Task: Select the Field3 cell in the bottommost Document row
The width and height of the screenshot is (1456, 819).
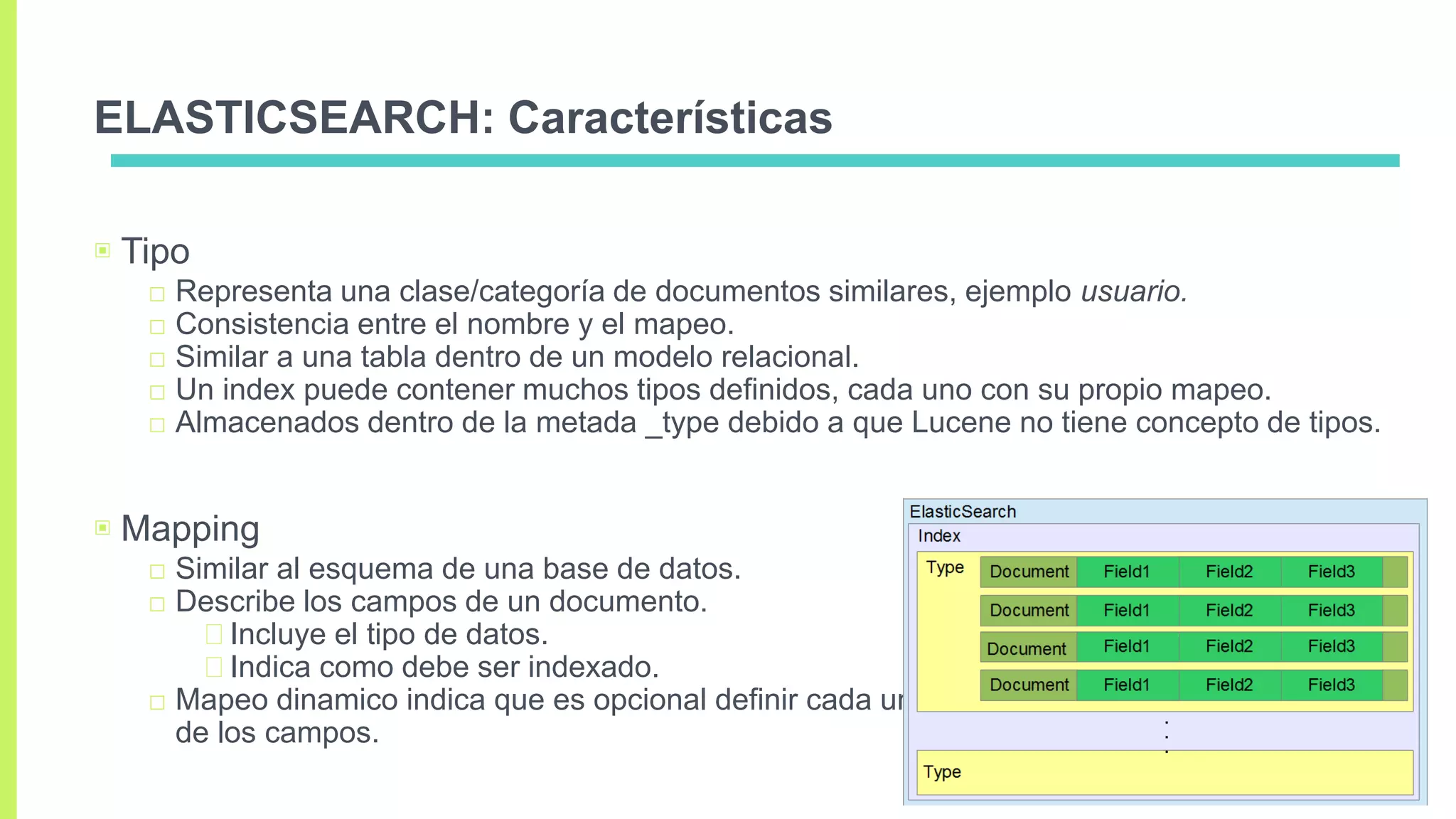Action: 1332,685
